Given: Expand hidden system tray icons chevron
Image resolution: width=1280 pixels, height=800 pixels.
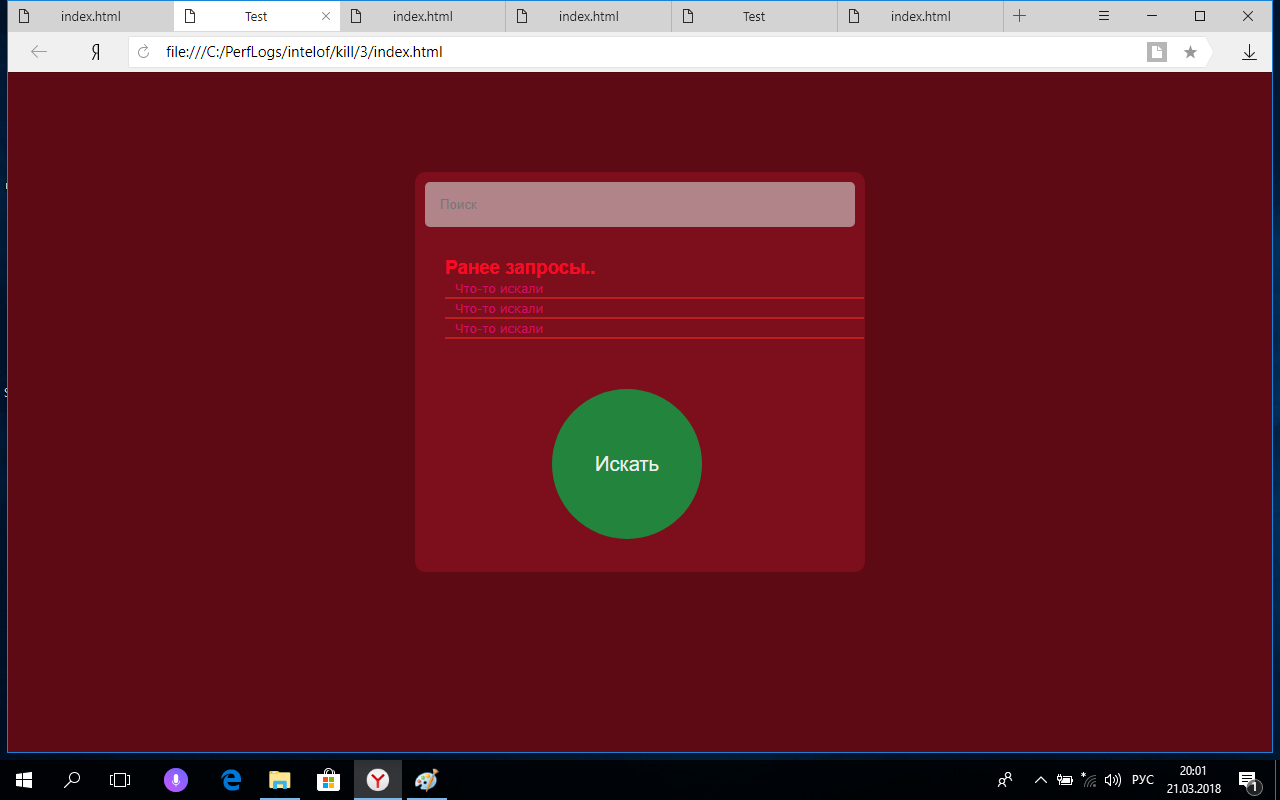Looking at the screenshot, I should point(1040,780).
